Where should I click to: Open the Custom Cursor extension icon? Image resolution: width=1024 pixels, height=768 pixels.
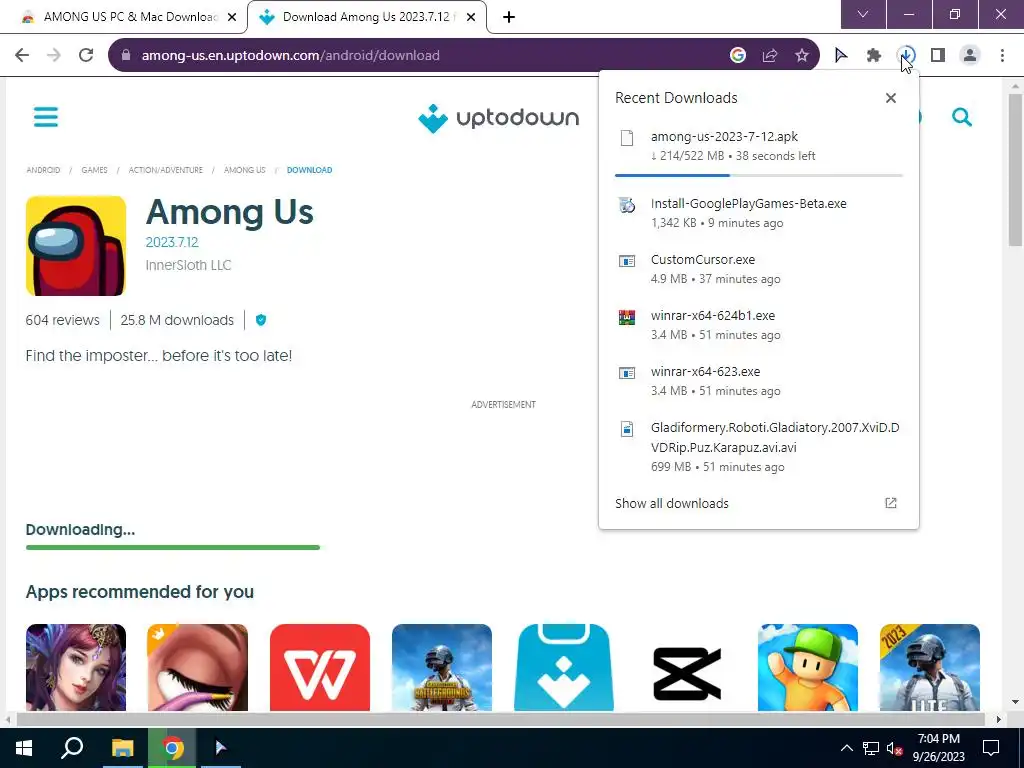click(x=841, y=56)
